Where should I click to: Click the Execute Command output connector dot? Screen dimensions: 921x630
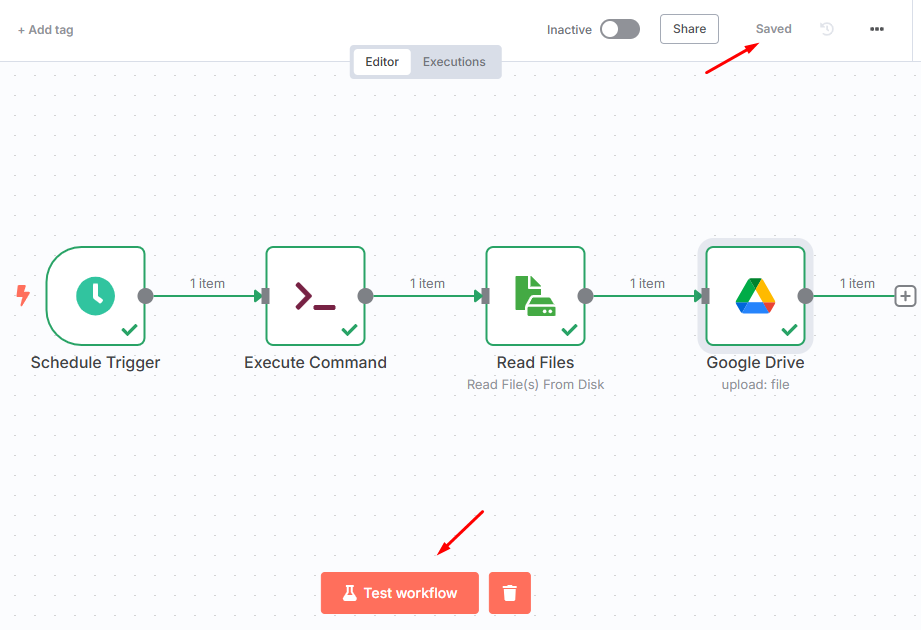click(365, 296)
